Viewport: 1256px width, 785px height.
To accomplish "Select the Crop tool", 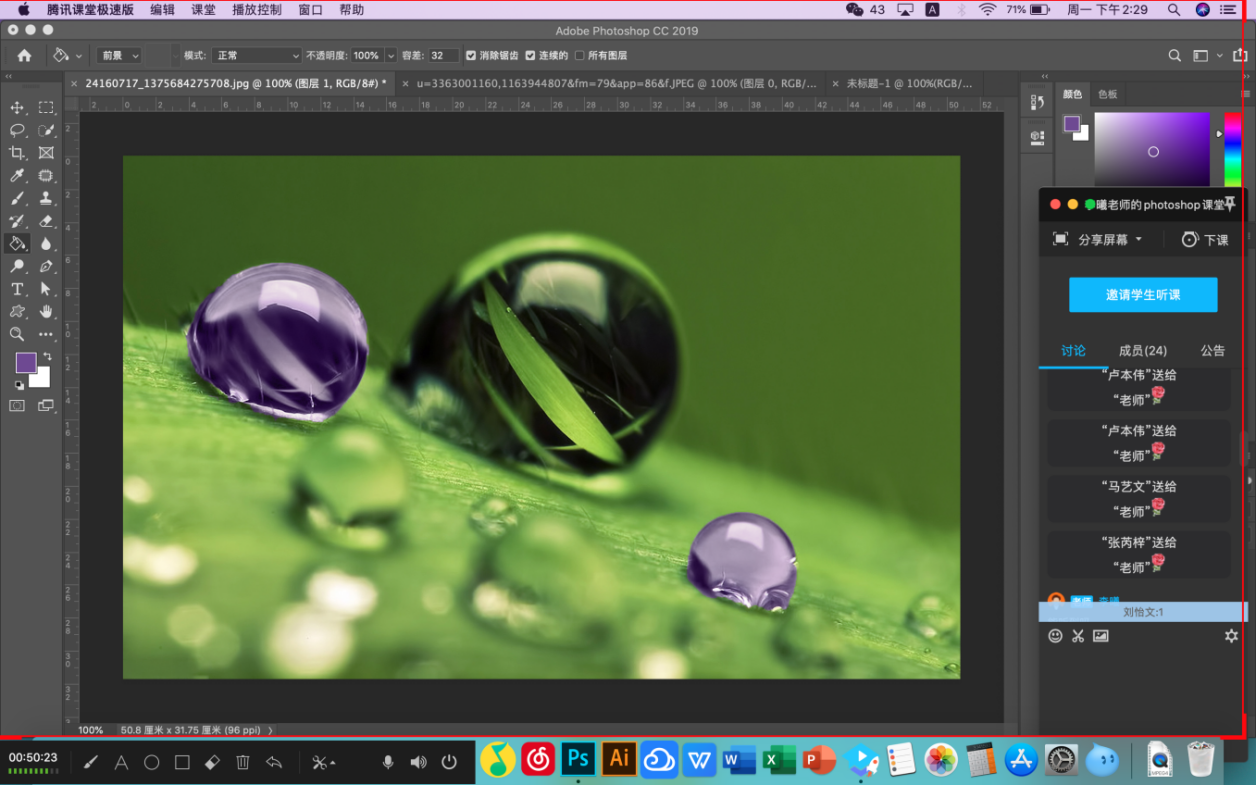I will [x=17, y=153].
